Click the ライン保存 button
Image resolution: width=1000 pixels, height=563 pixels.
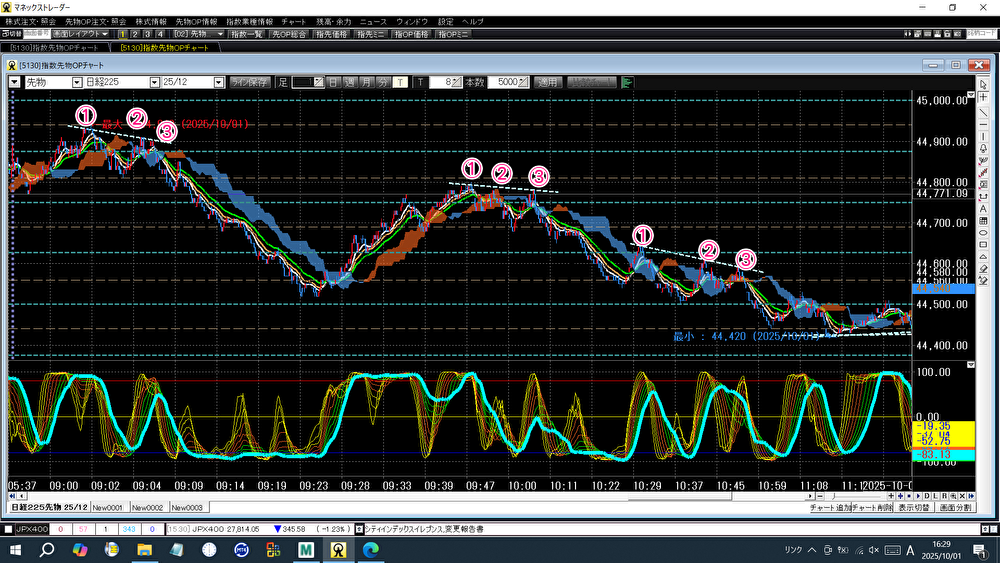tap(249, 82)
